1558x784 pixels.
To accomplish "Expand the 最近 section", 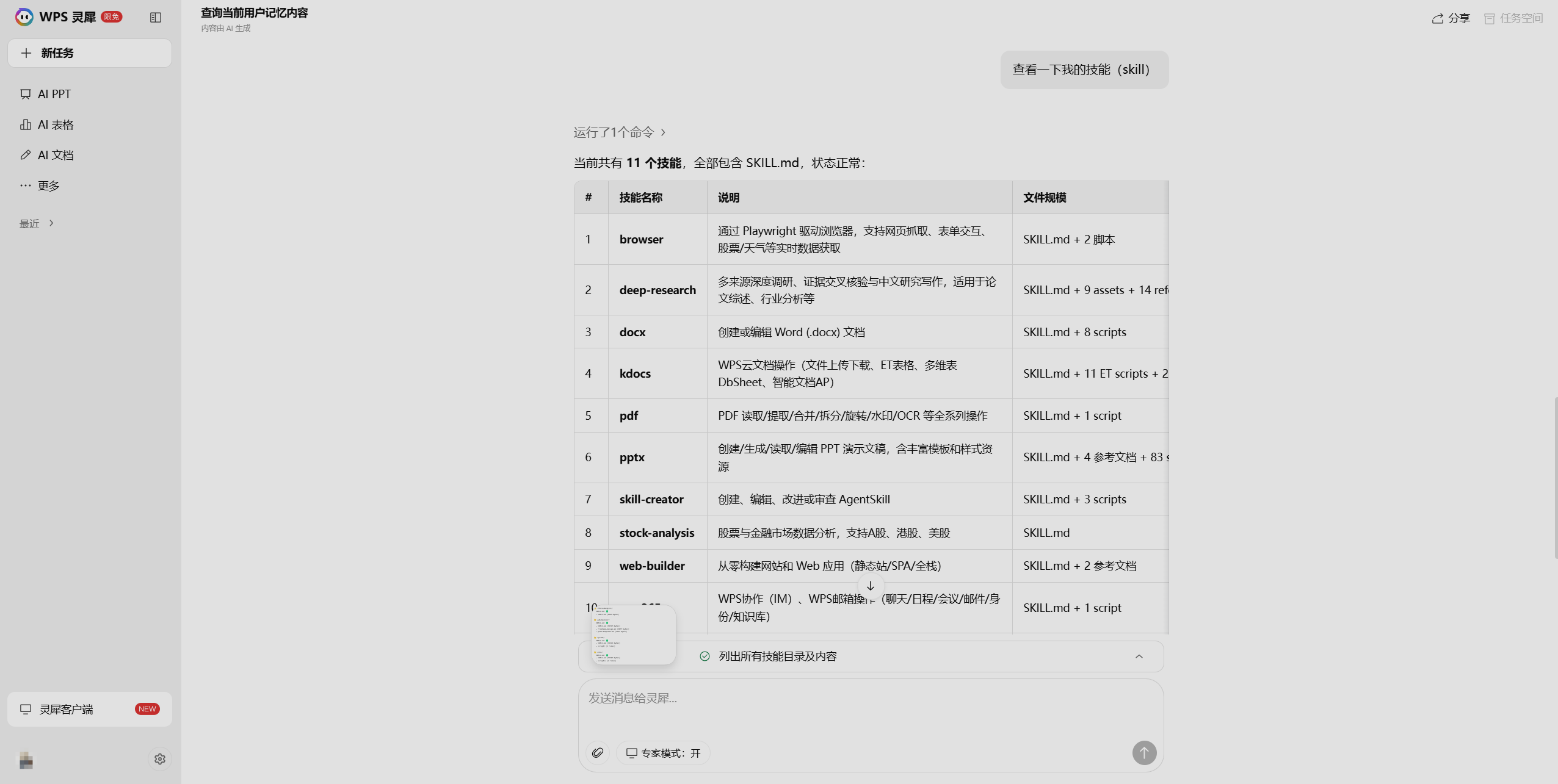I will 37,223.
